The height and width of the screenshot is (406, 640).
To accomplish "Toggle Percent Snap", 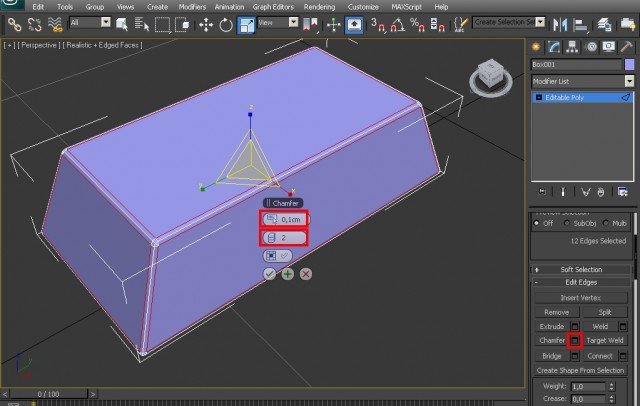I will 417,25.
